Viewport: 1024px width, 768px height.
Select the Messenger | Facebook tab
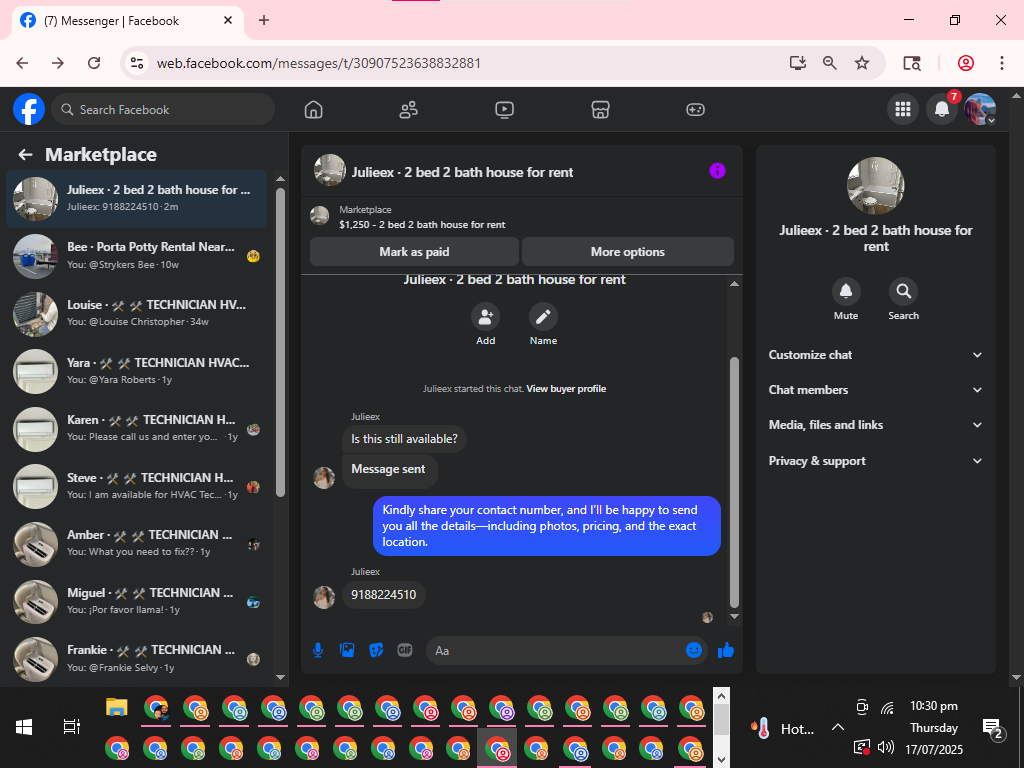[127, 21]
